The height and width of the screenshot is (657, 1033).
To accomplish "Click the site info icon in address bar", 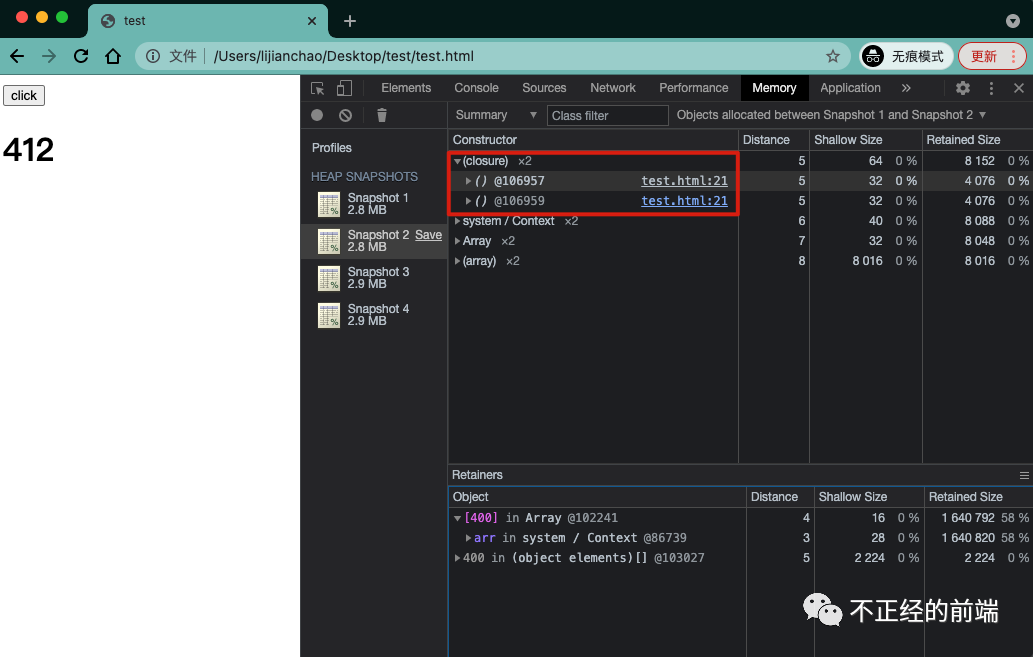I will (153, 56).
